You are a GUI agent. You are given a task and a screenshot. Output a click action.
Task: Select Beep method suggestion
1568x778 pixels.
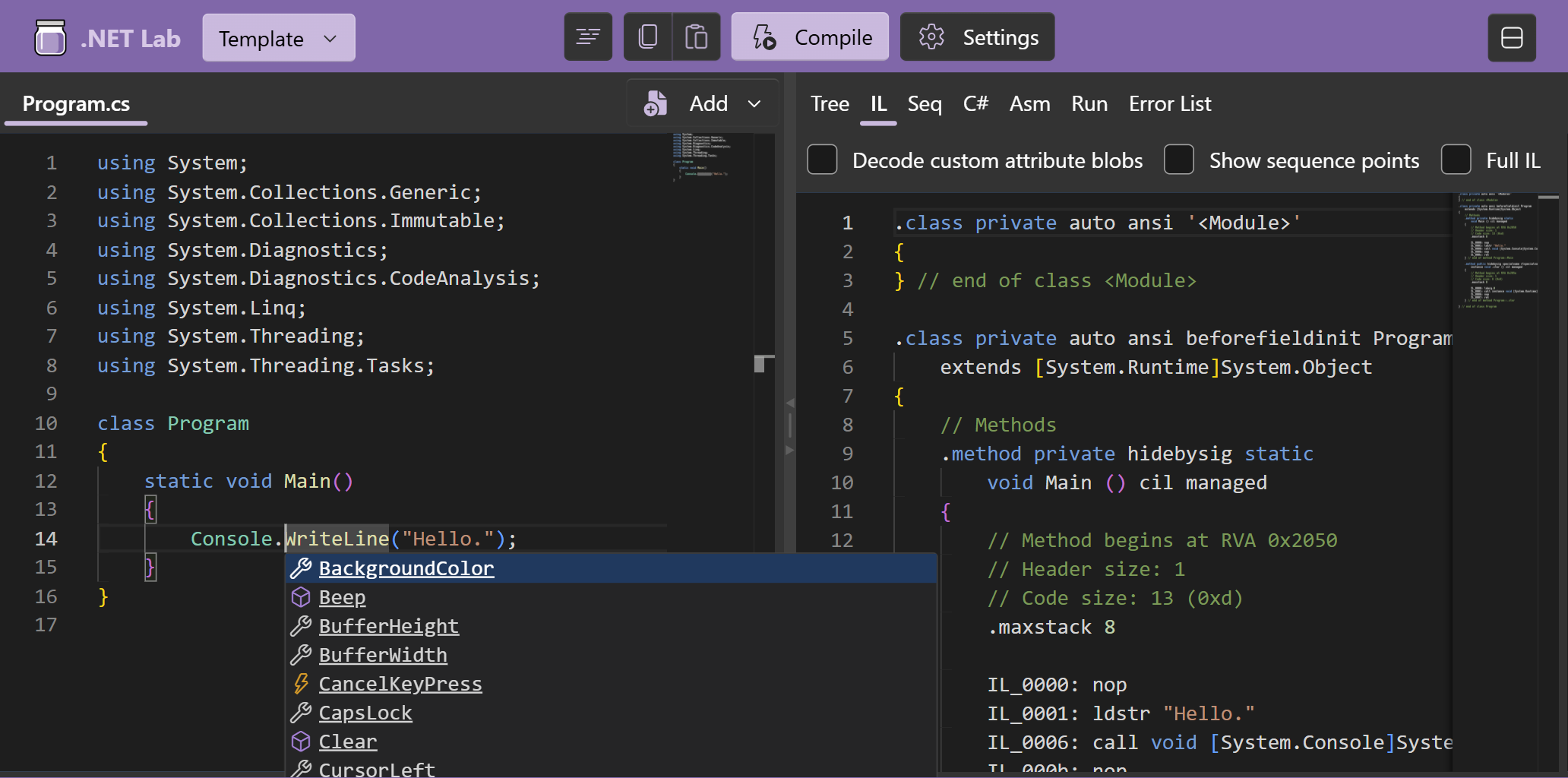click(611, 597)
